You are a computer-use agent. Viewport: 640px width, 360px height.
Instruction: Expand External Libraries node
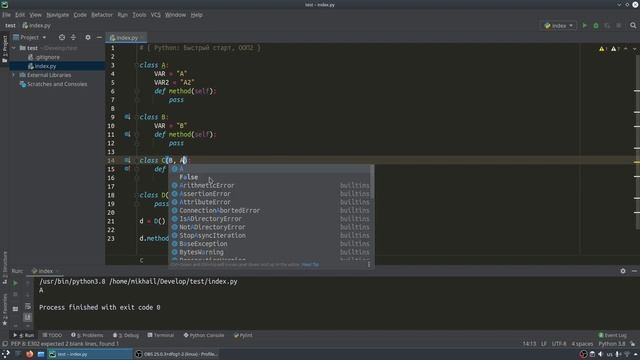14,75
